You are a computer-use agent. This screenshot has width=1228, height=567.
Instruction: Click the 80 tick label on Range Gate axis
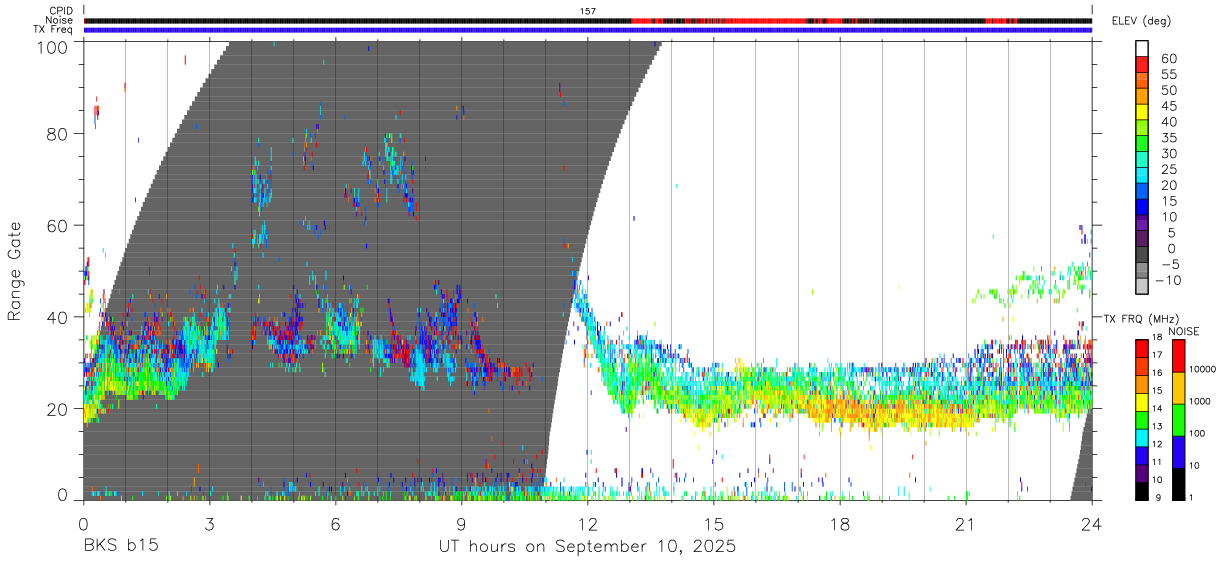point(59,134)
